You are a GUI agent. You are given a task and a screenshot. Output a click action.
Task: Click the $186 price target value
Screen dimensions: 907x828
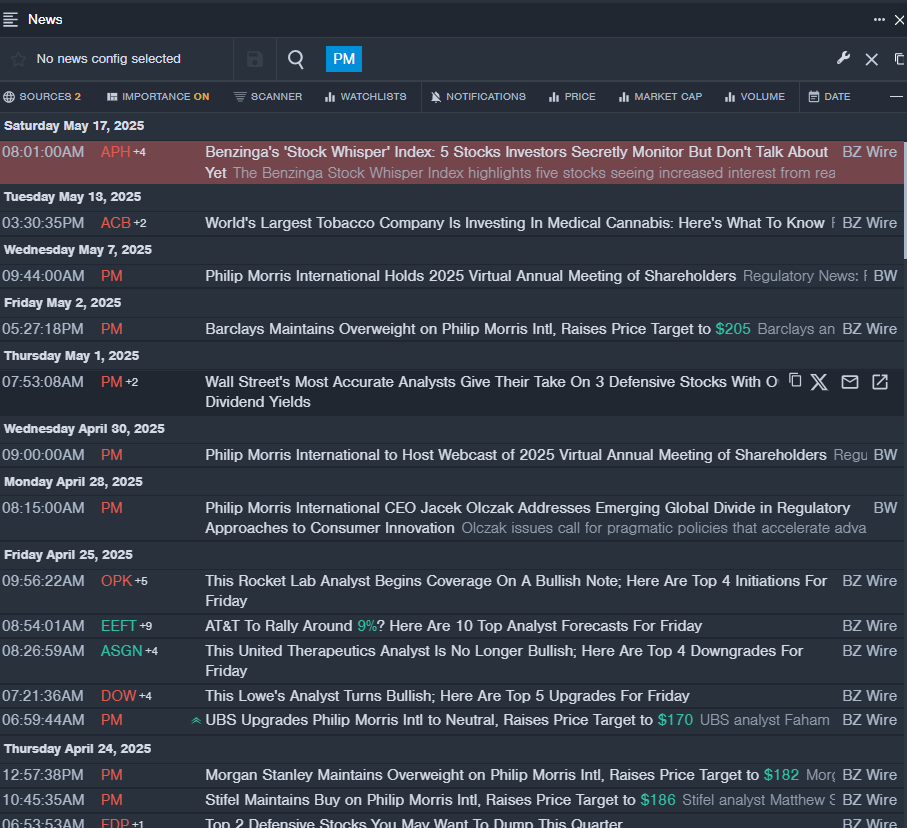pyautogui.click(x=658, y=800)
